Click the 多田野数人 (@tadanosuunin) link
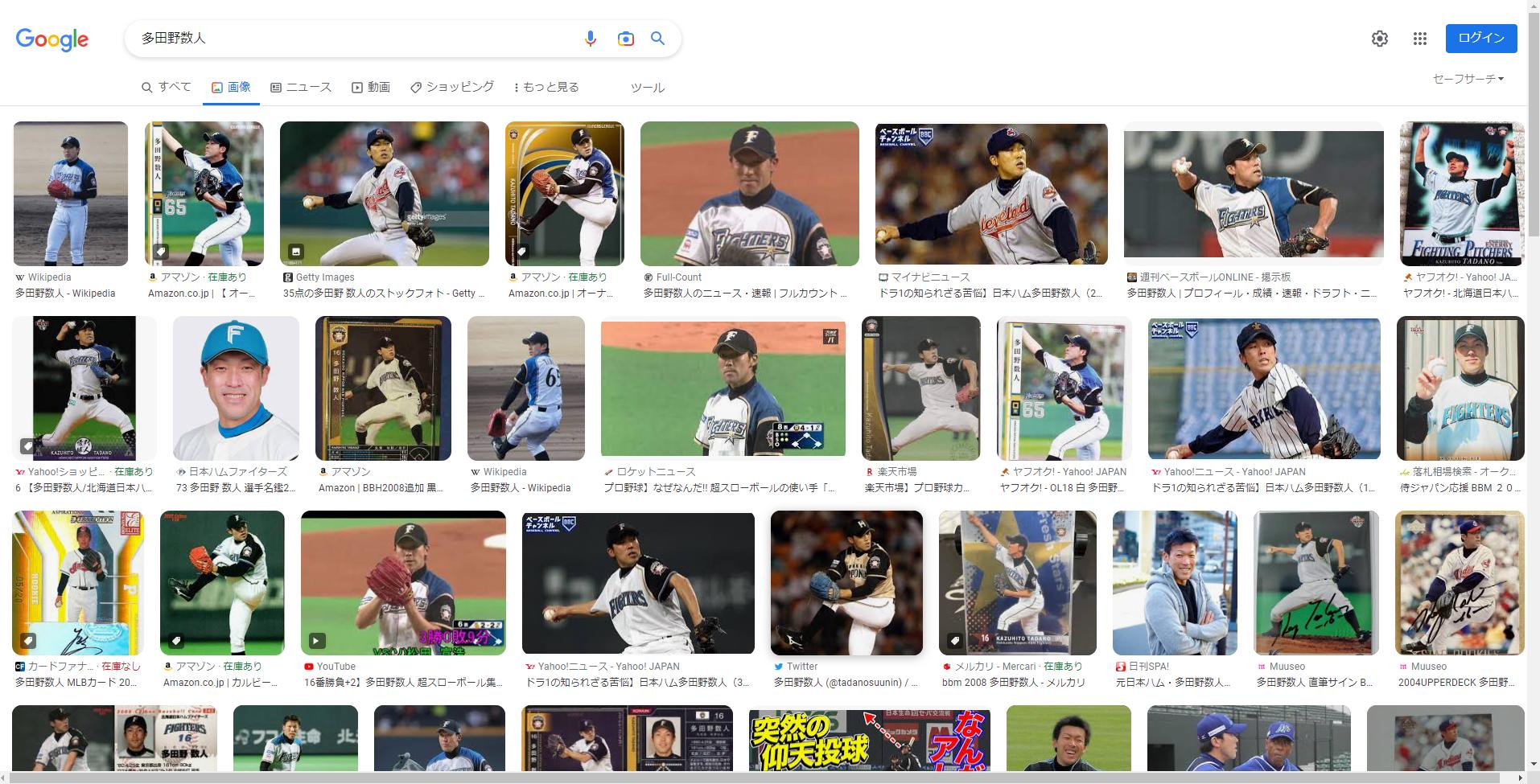This screenshot has height=784, width=1540. [846, 683]
